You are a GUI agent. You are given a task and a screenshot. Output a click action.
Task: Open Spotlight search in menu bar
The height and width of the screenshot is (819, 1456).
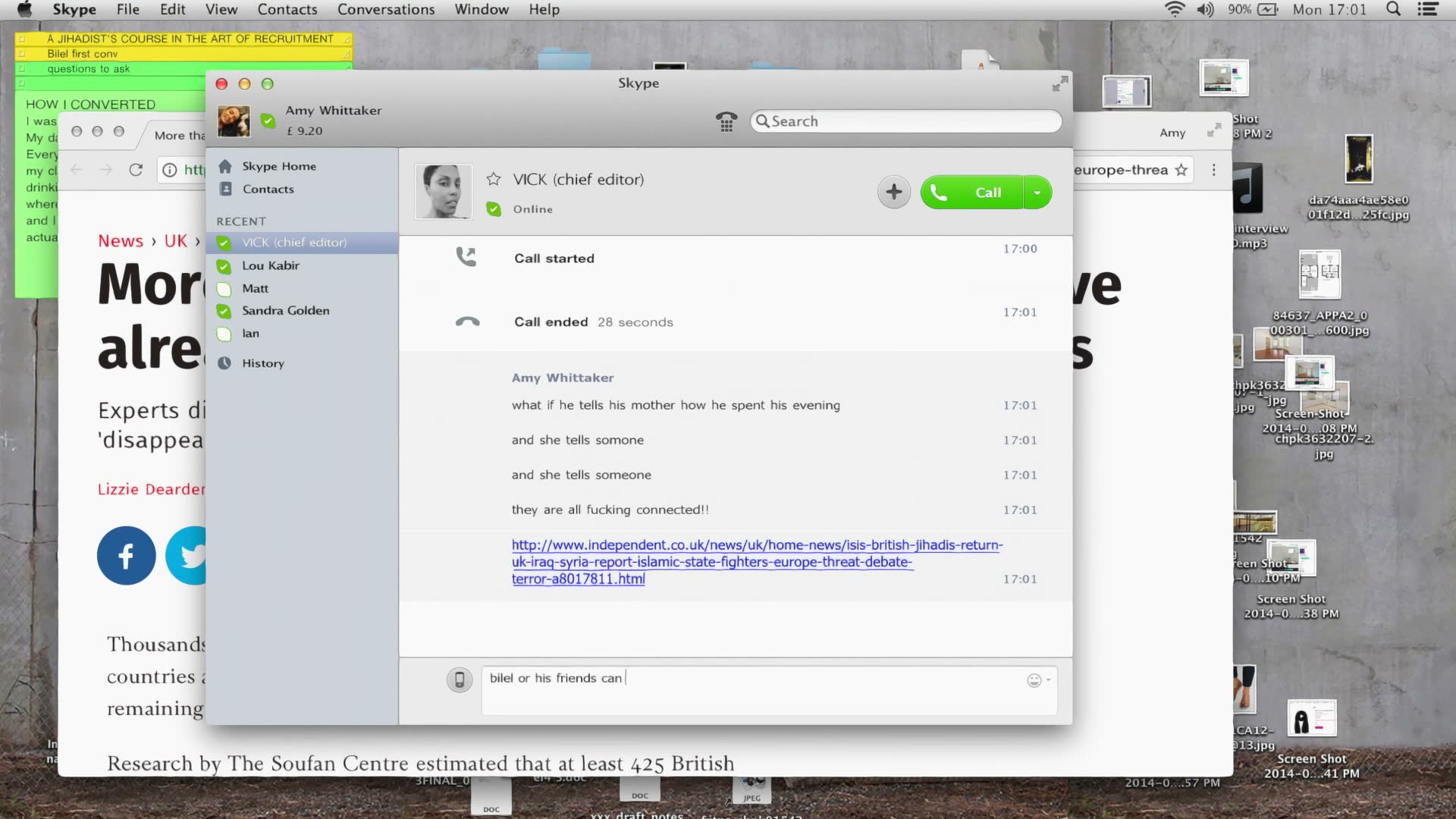point(1393,9)
